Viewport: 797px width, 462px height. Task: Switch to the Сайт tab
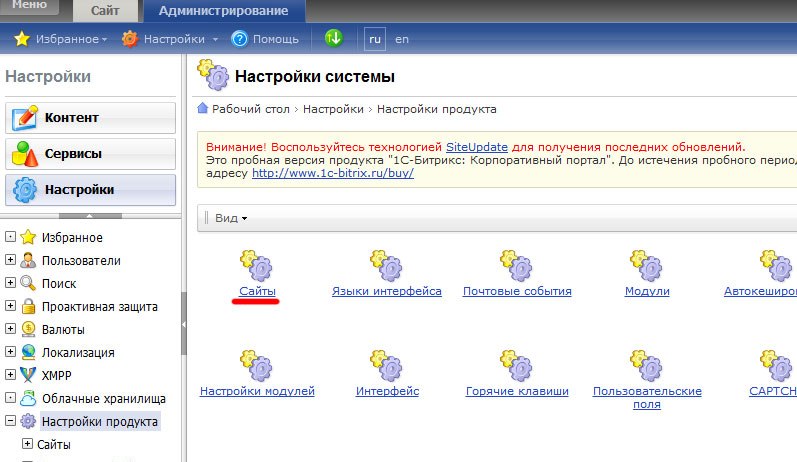click(105, 11)
